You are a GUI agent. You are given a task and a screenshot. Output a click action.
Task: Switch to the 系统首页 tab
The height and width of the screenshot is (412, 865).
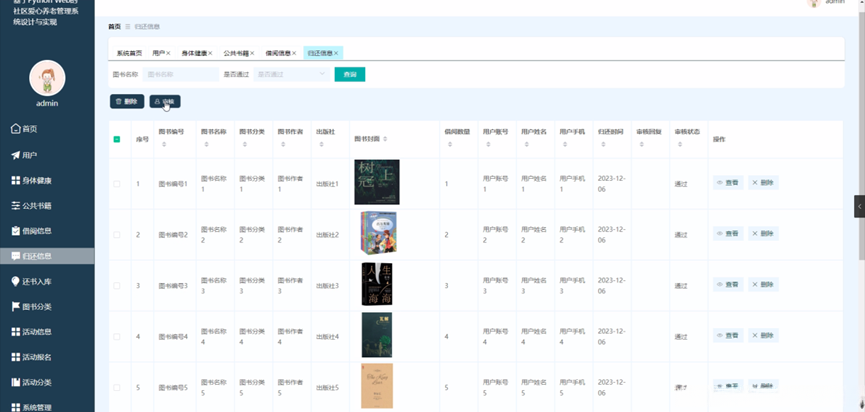click(129, 53)
